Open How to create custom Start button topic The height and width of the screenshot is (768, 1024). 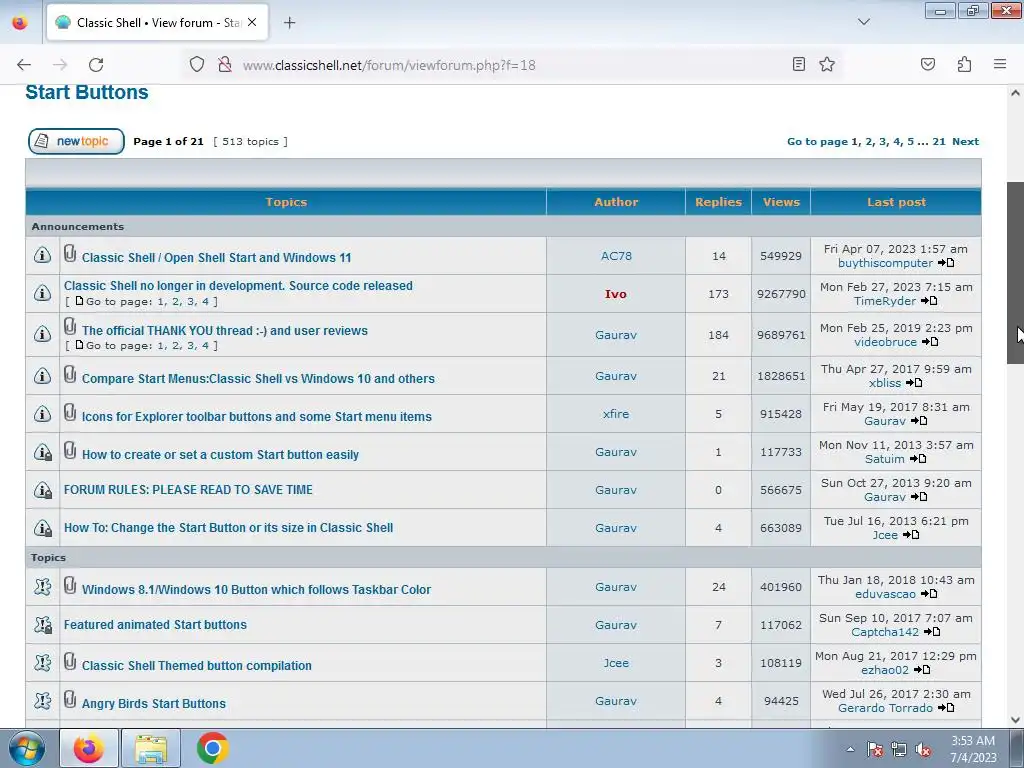point(220,455)
